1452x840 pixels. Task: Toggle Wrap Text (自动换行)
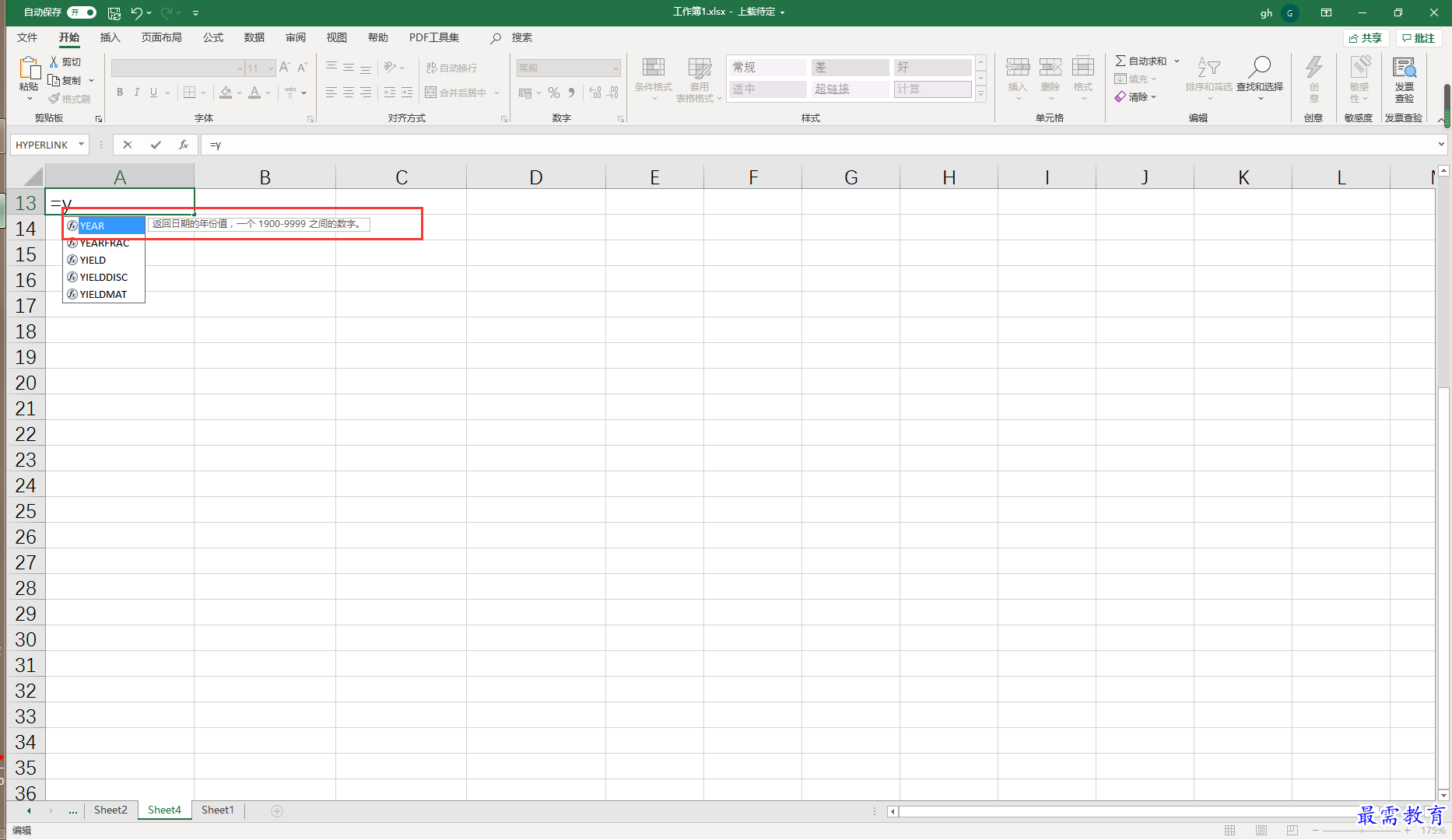click(451, 68)
